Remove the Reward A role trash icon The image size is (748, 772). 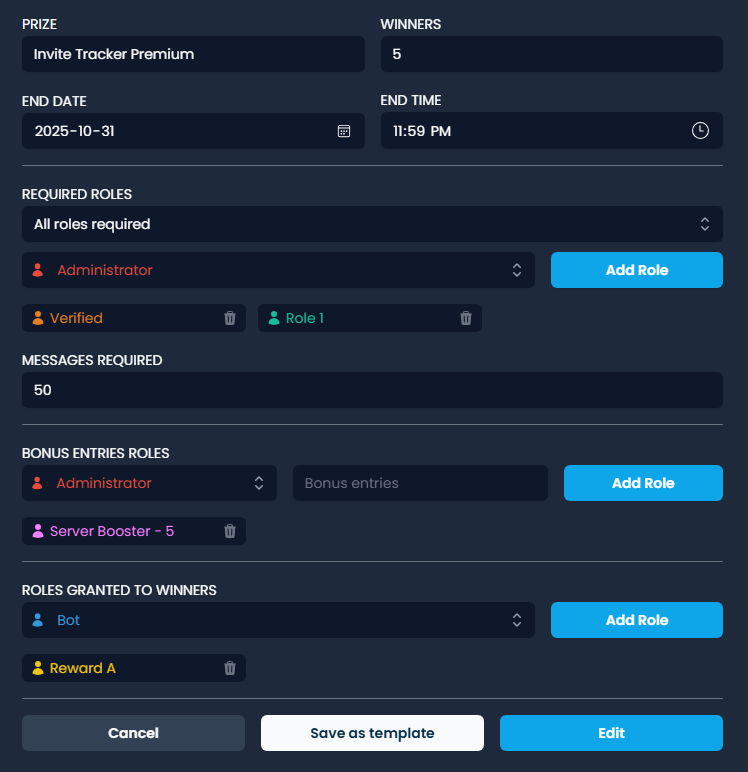230,668
